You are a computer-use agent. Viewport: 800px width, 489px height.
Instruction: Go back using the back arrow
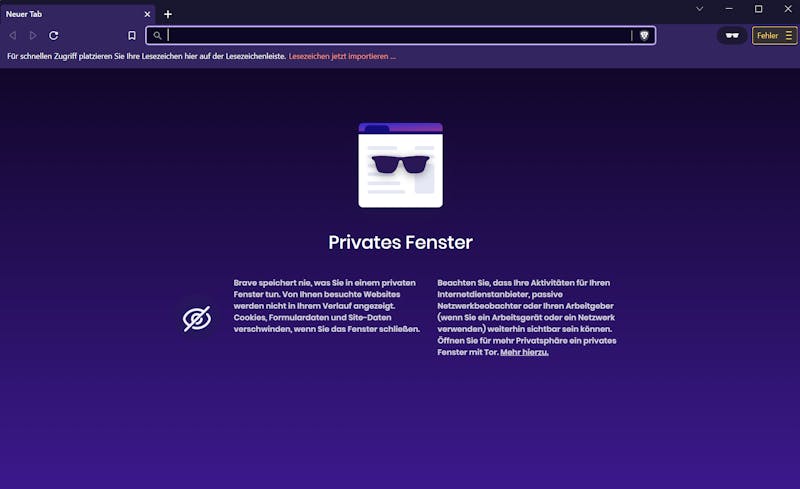pyautogui.click(x=13, y=35)
